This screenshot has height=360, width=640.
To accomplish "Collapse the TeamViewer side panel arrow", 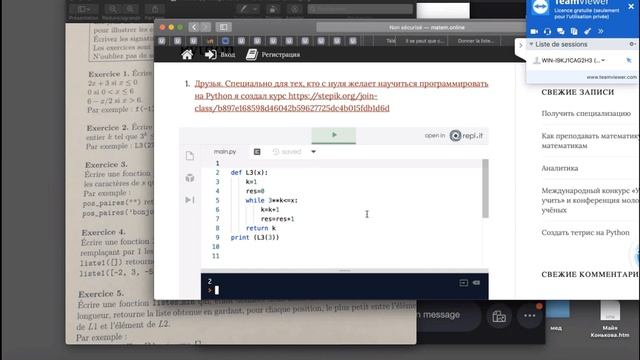I will tap(520, 45).
